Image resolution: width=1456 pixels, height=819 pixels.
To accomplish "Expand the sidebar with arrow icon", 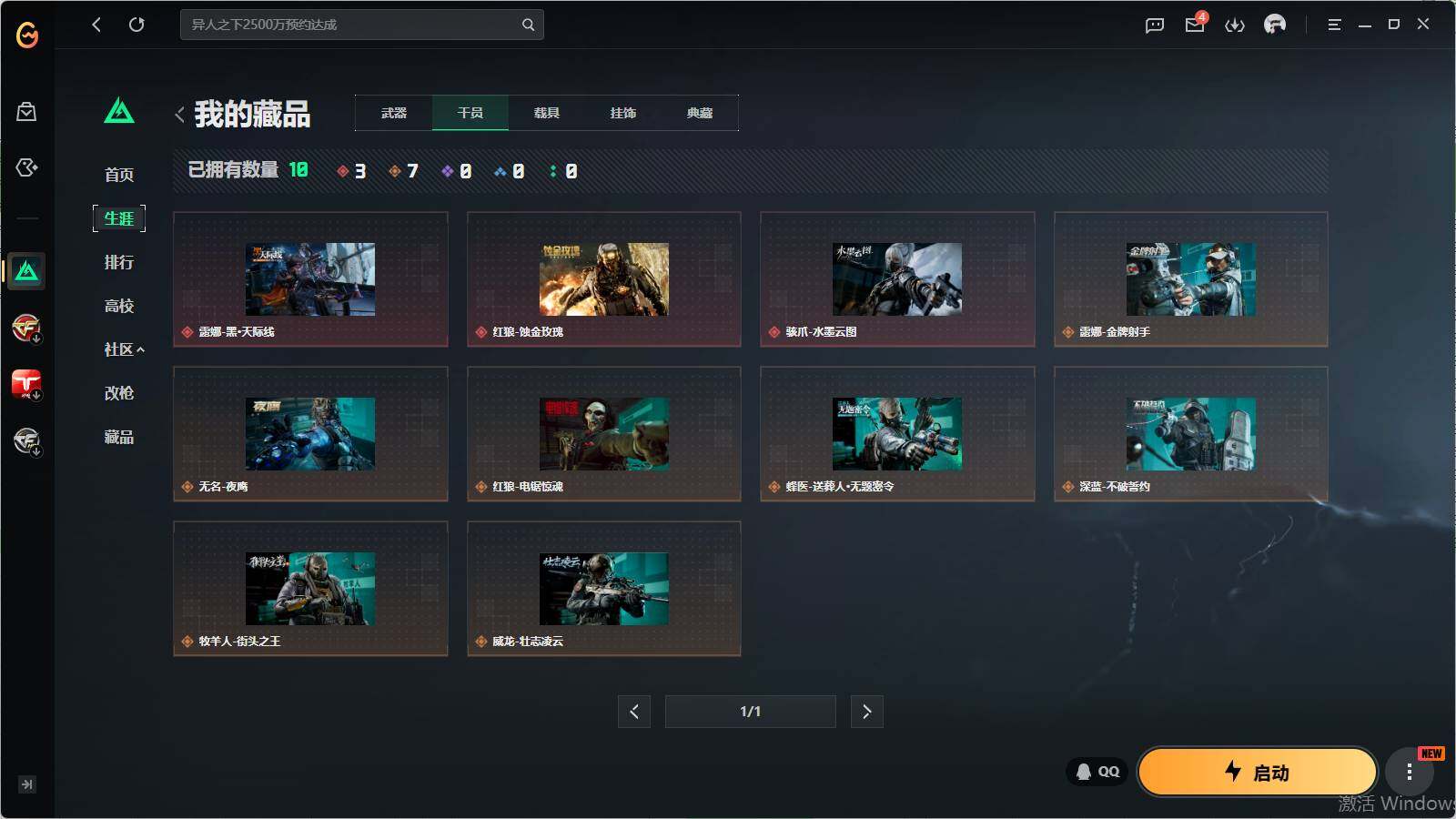I will (x=27, y=784).
